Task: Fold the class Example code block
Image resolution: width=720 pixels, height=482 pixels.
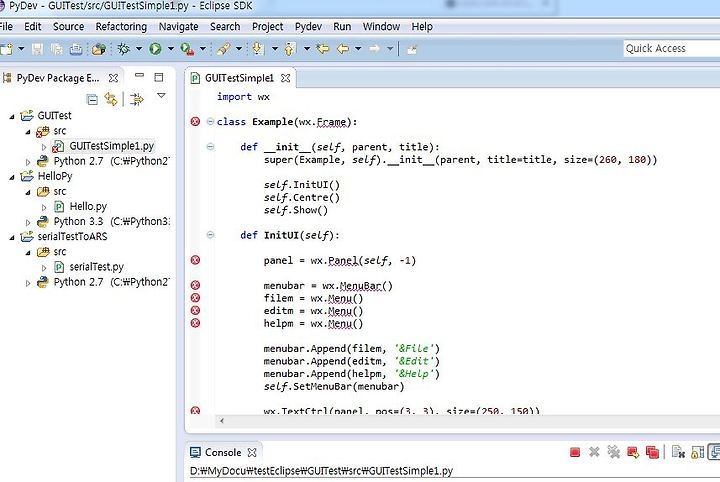Action: pyautogui.click(x=210, y=122)
